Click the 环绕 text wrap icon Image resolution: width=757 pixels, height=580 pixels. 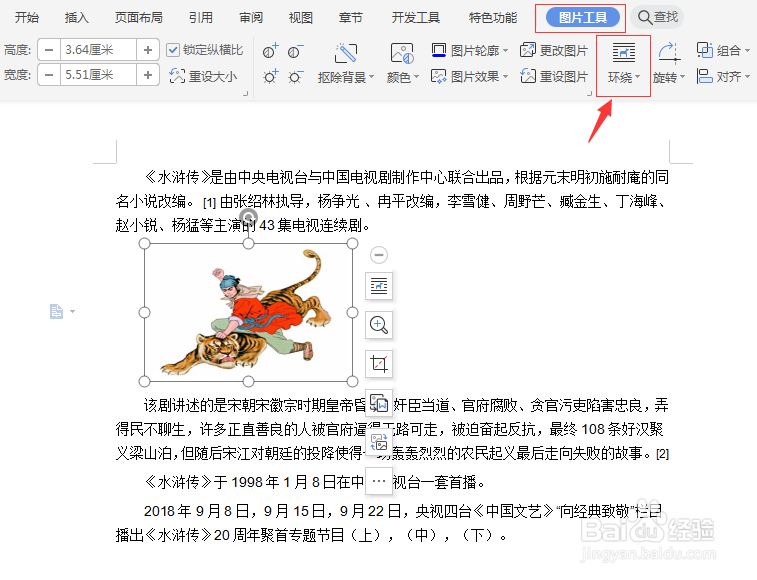(623, 53)
